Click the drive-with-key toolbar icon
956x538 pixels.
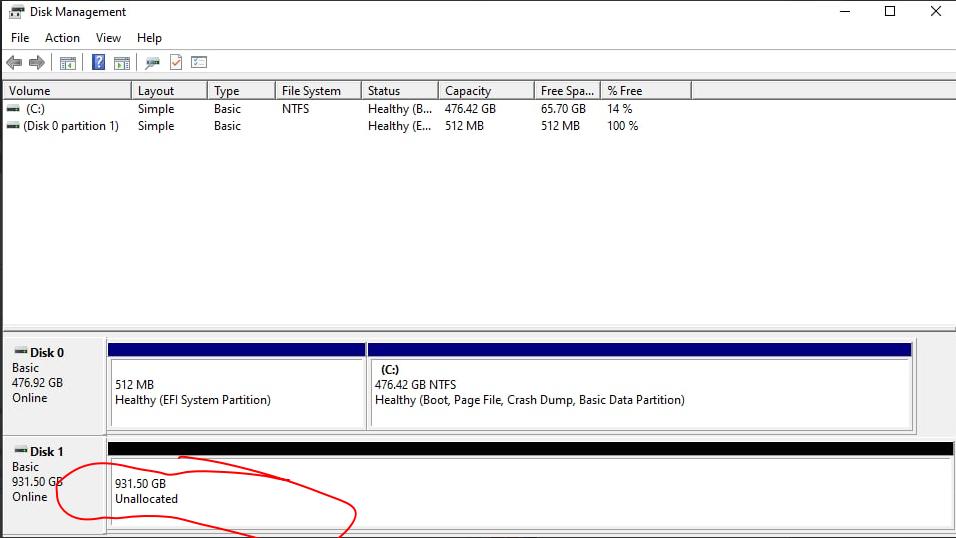(x=152, y=62)
